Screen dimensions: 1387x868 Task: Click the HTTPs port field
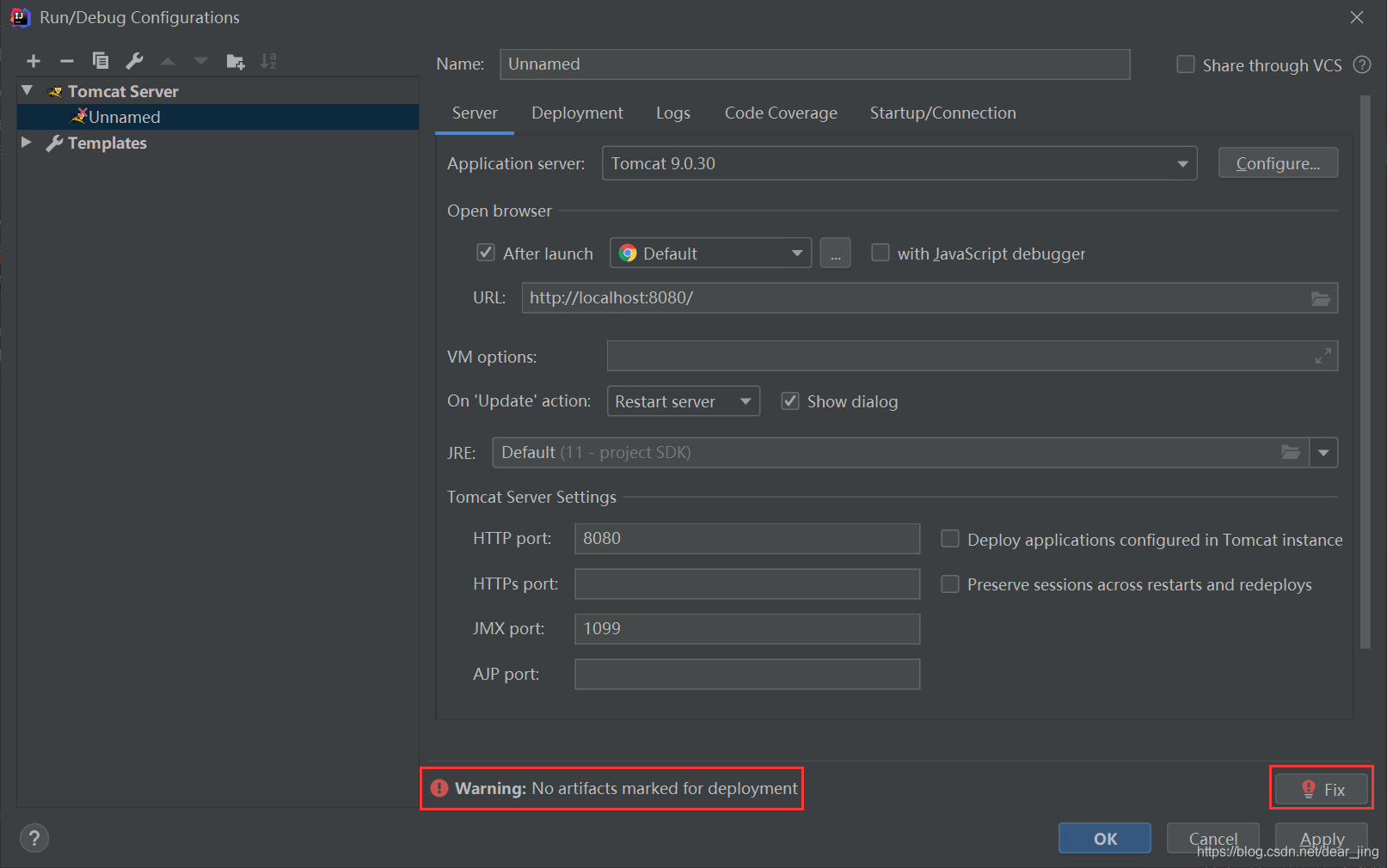click(x=747, y=584)
